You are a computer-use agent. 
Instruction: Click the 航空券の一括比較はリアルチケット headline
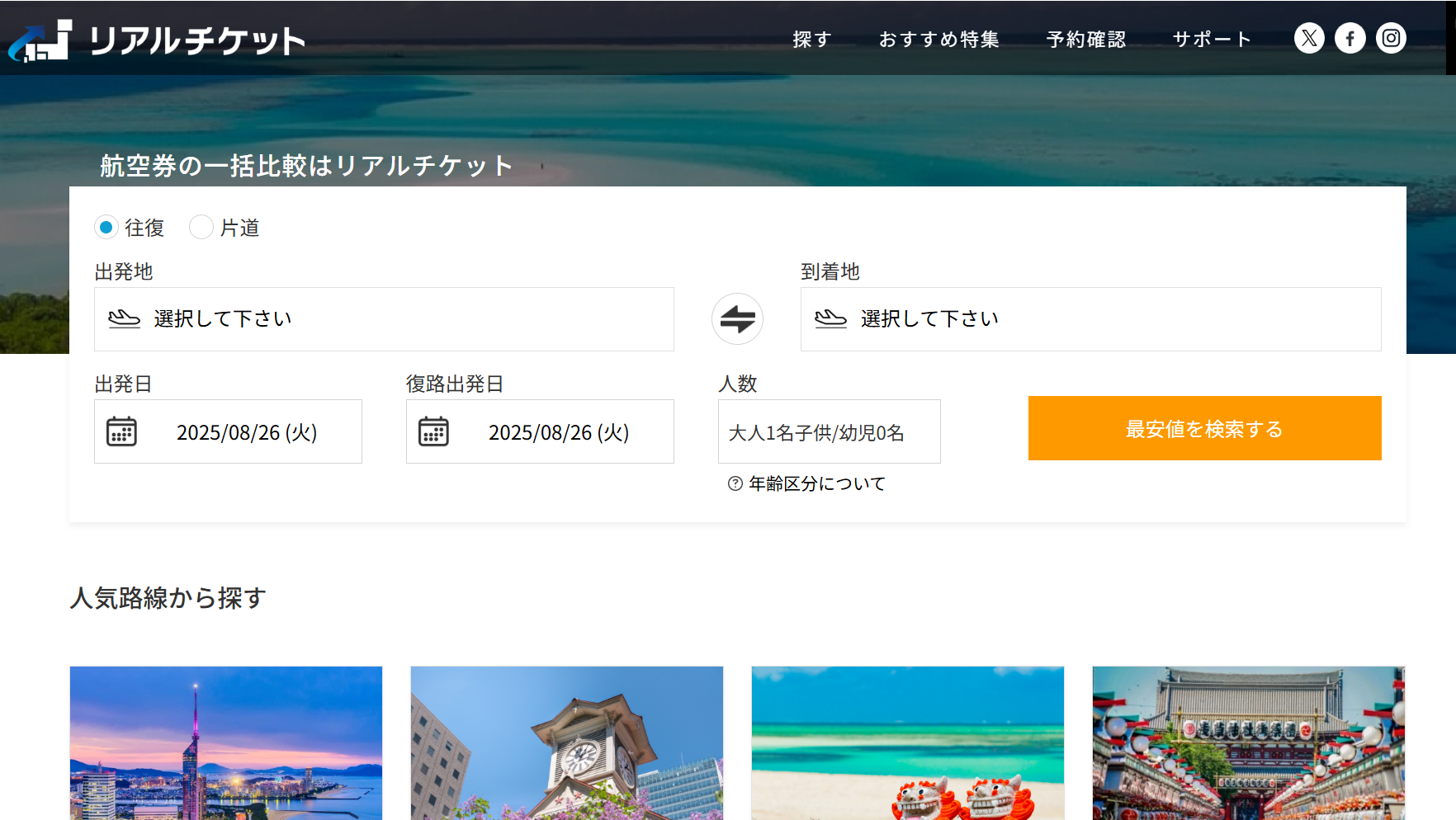(307, 166)
